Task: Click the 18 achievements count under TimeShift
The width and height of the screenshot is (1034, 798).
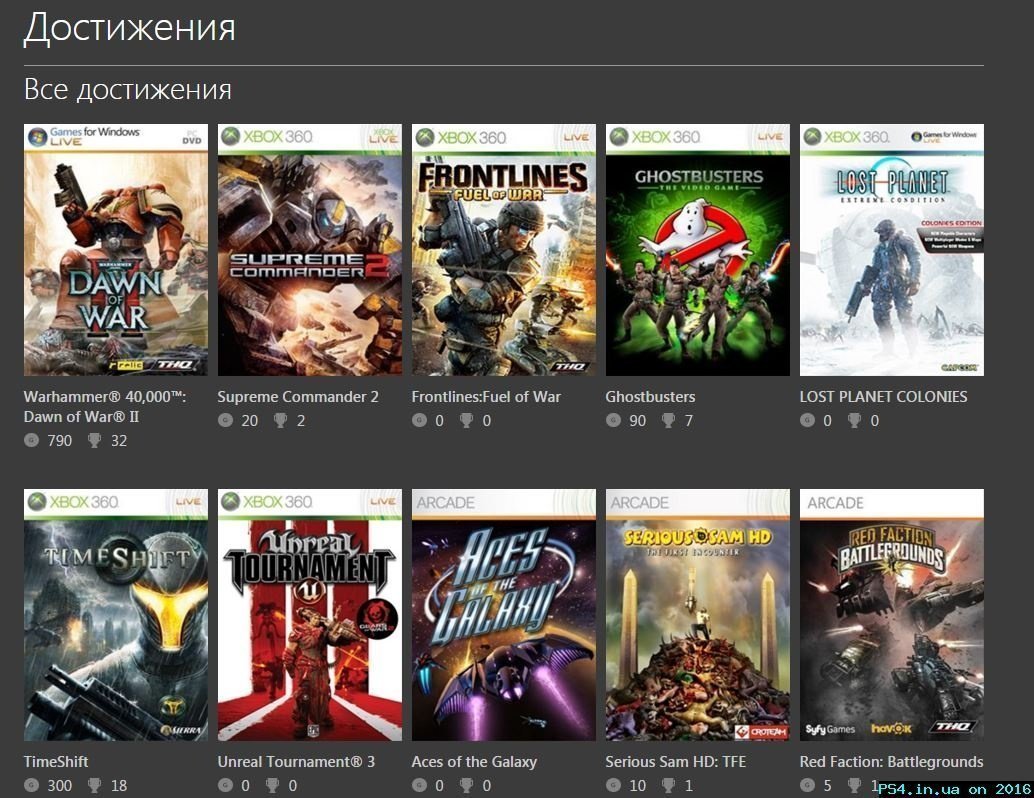Action: coord(119,785)
